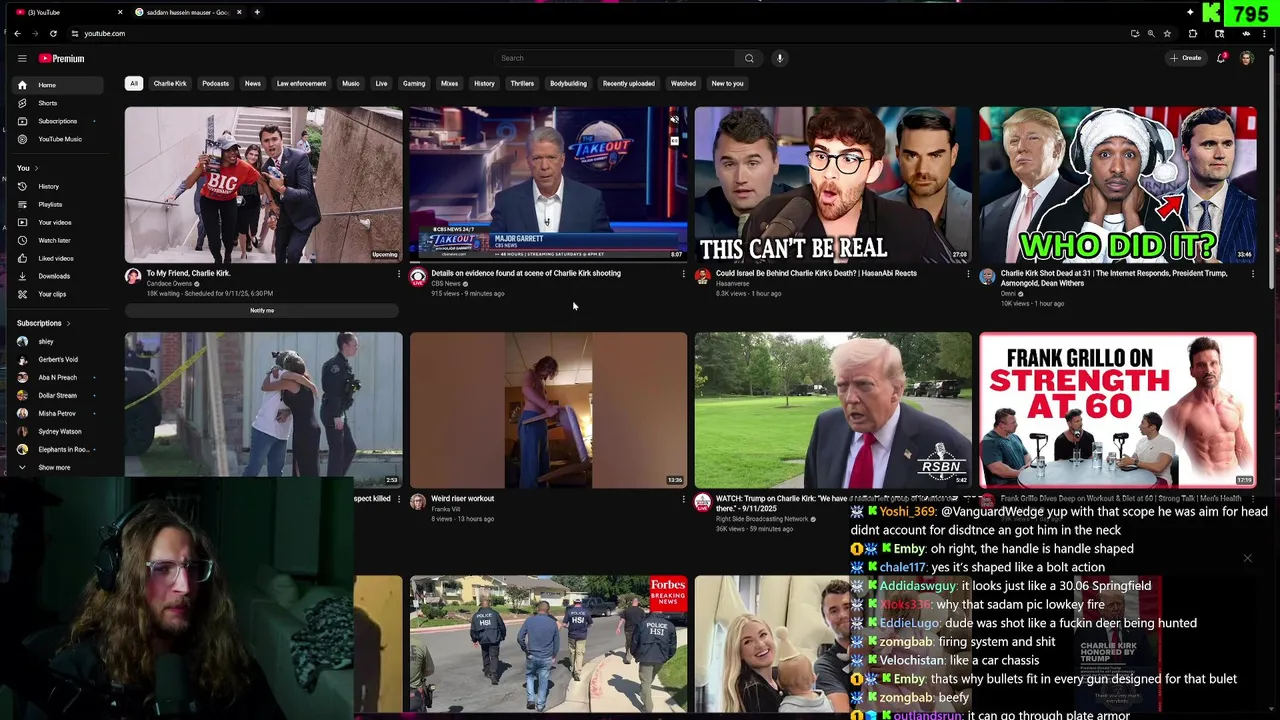This screenshot has width=1280, height=720.
Task: Open Forbes Breaking News police thumbnail
Action: (x=549, y=644)
